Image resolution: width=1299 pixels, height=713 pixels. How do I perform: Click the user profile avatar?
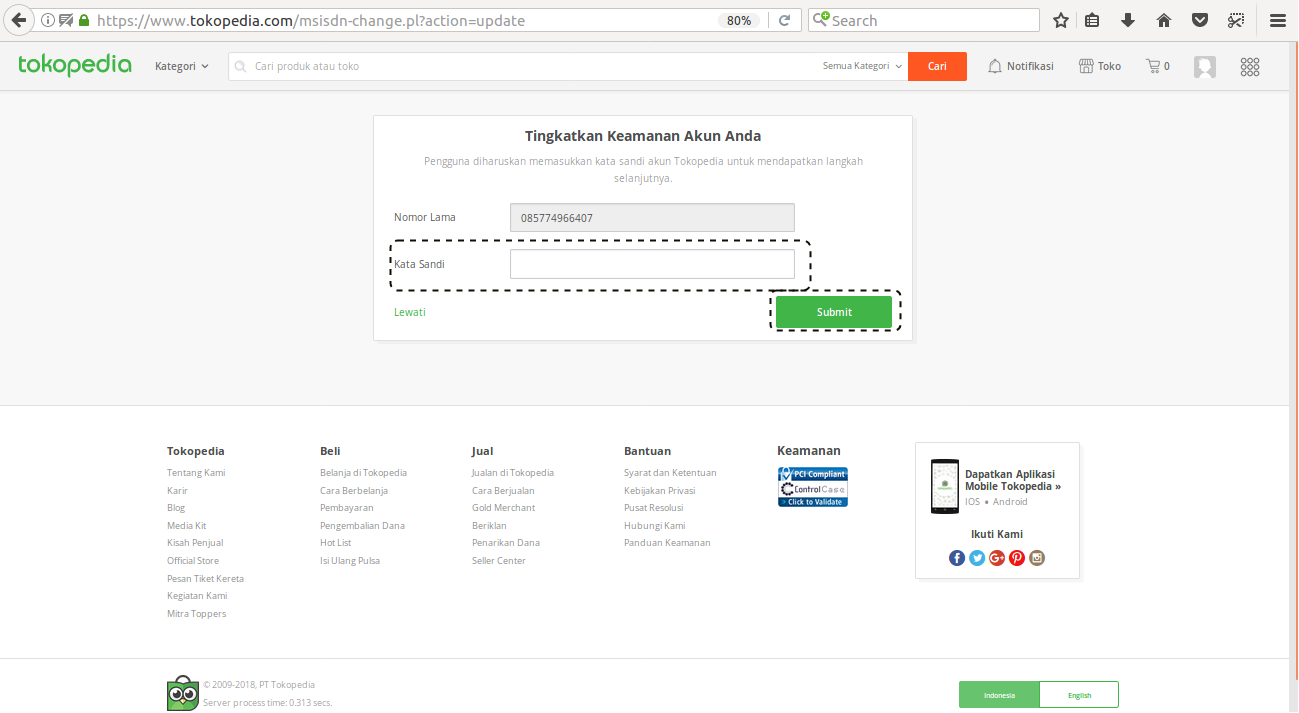(x=1205, y=66)
